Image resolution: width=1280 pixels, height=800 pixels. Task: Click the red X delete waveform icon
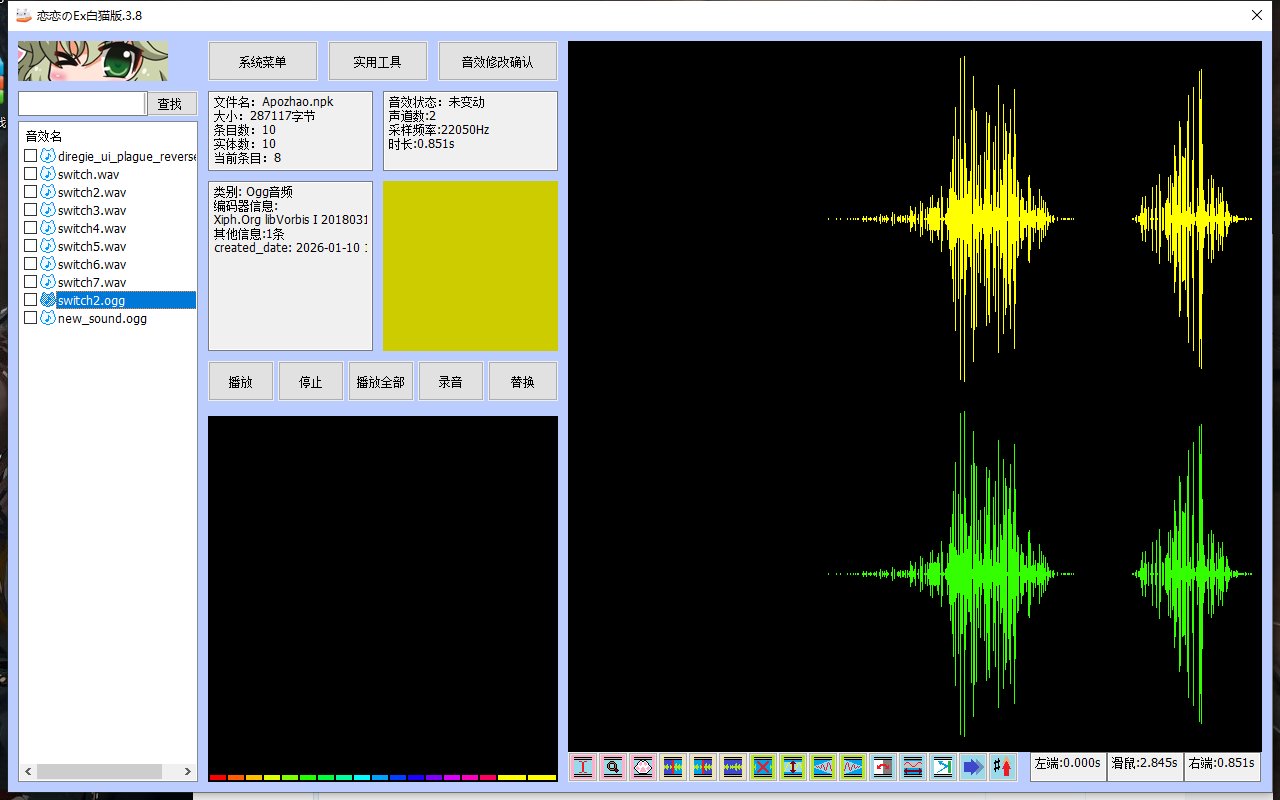point(763,767)
